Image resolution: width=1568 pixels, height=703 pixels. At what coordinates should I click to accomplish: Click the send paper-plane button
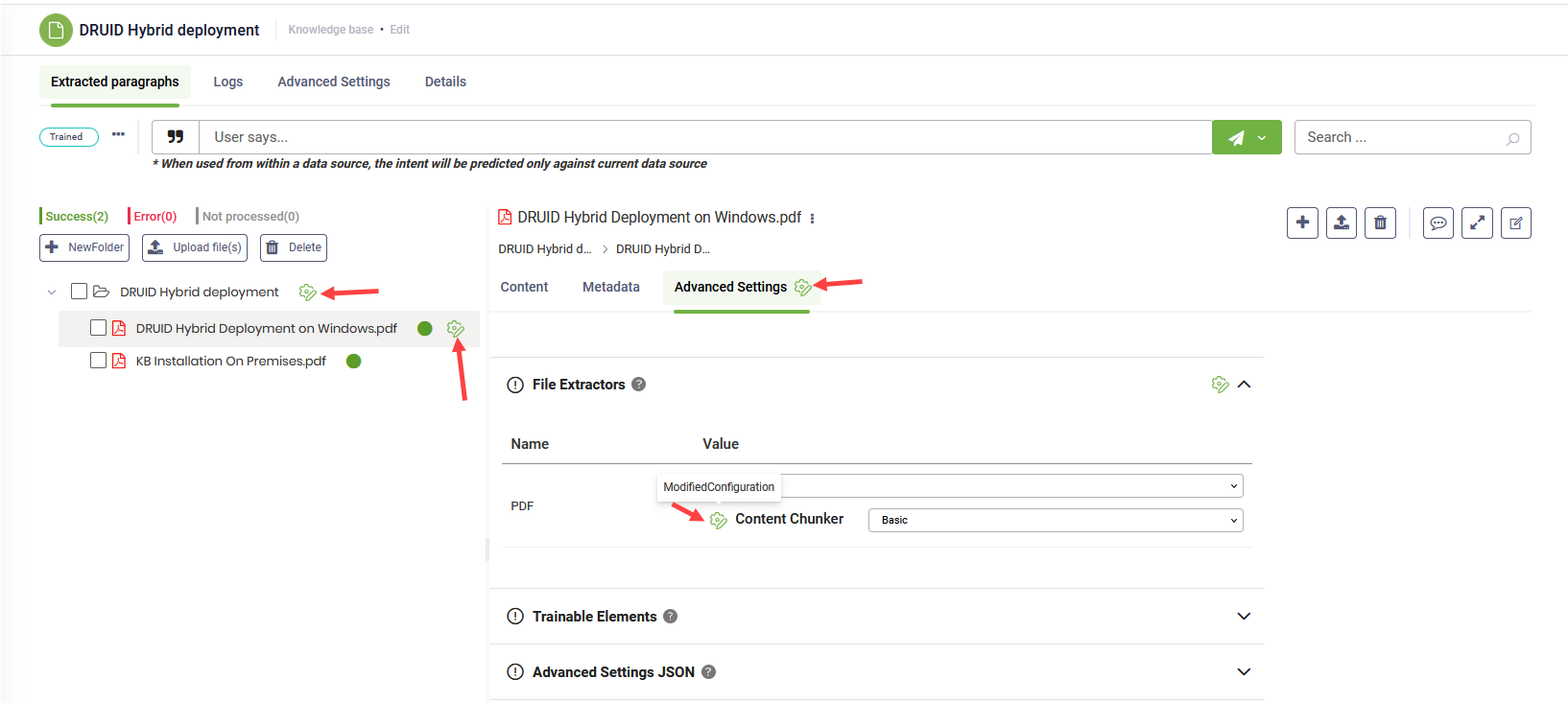pyautogui.click(x=1236, y=137)
